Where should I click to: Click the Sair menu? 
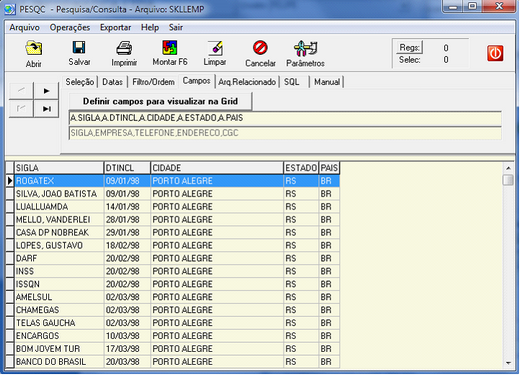click(x=176, y=27)
